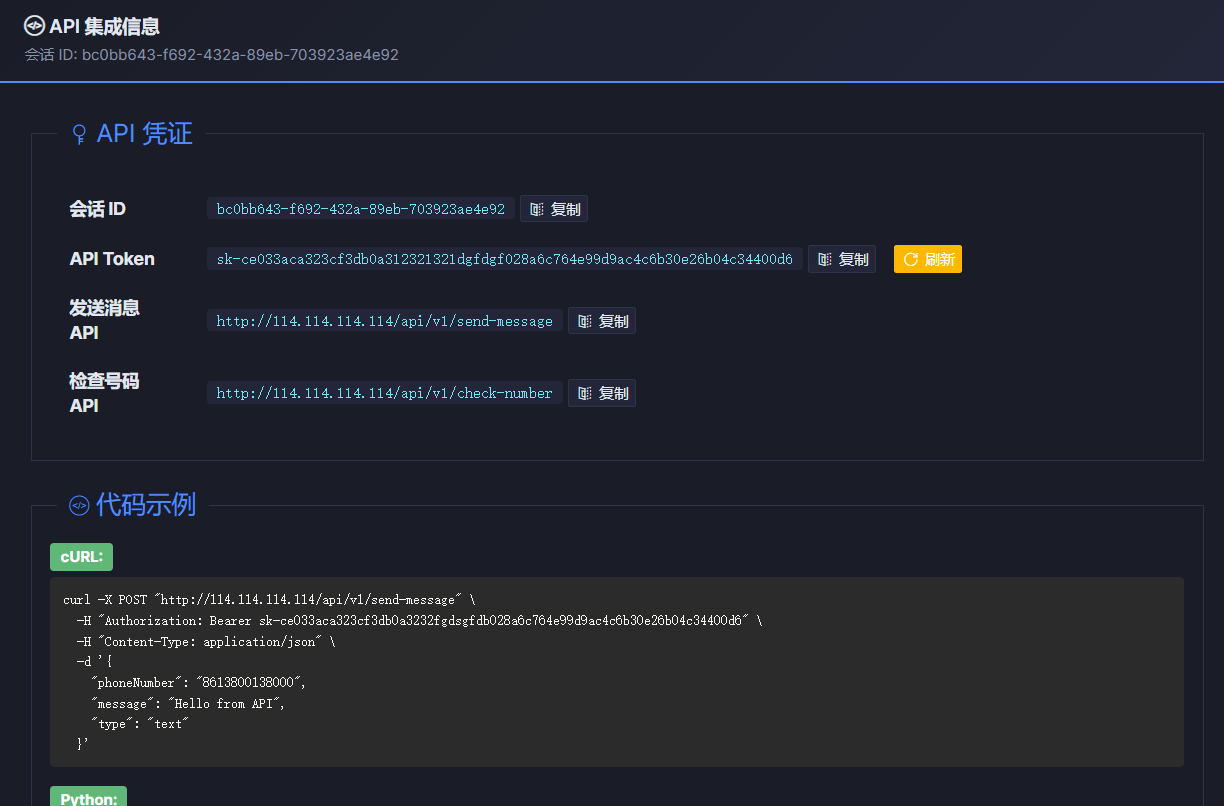Refresh the API Token
This screenshot has width=1224, height=806.
click(928, 259)
